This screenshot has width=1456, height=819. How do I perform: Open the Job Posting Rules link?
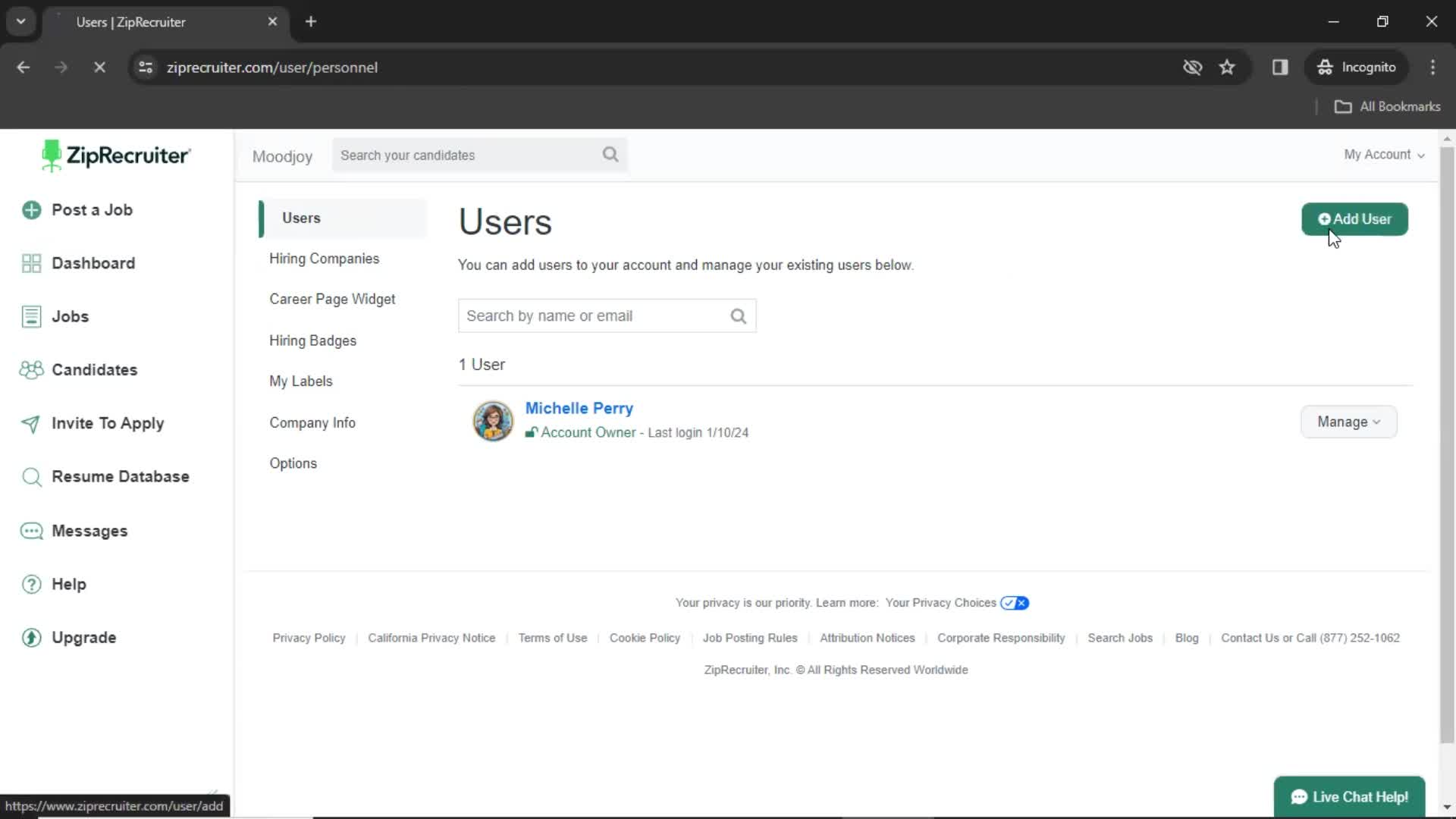coord(749,639)
